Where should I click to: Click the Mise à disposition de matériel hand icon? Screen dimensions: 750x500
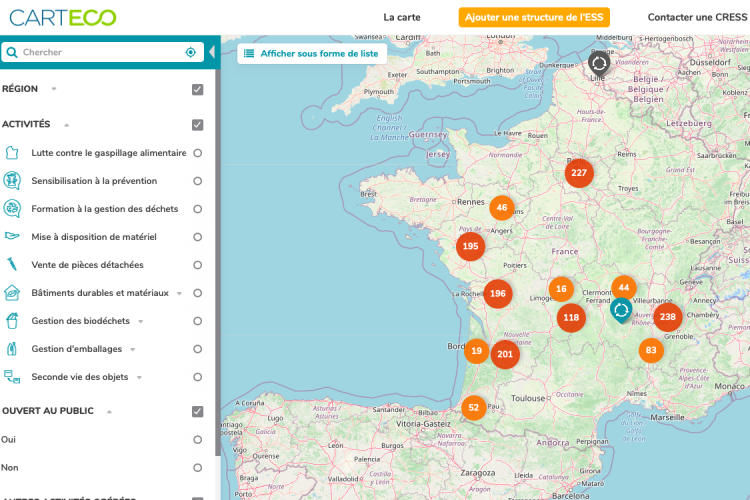click(12, 235)
